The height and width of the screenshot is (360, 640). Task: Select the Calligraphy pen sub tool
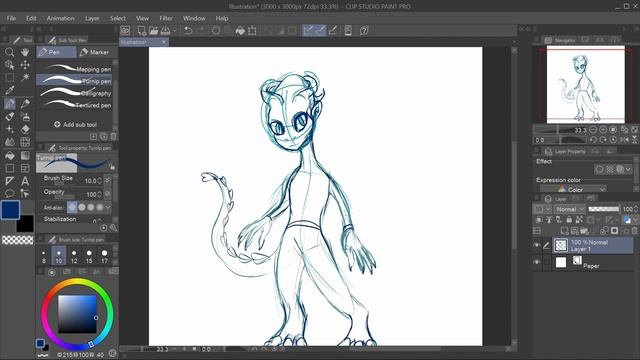click(x=74, y=93)
